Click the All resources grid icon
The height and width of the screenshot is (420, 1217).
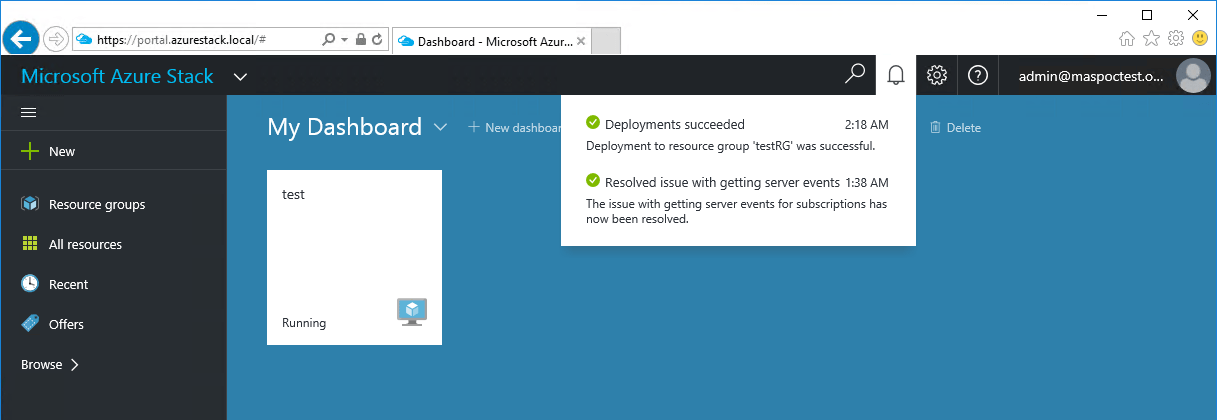30,244
